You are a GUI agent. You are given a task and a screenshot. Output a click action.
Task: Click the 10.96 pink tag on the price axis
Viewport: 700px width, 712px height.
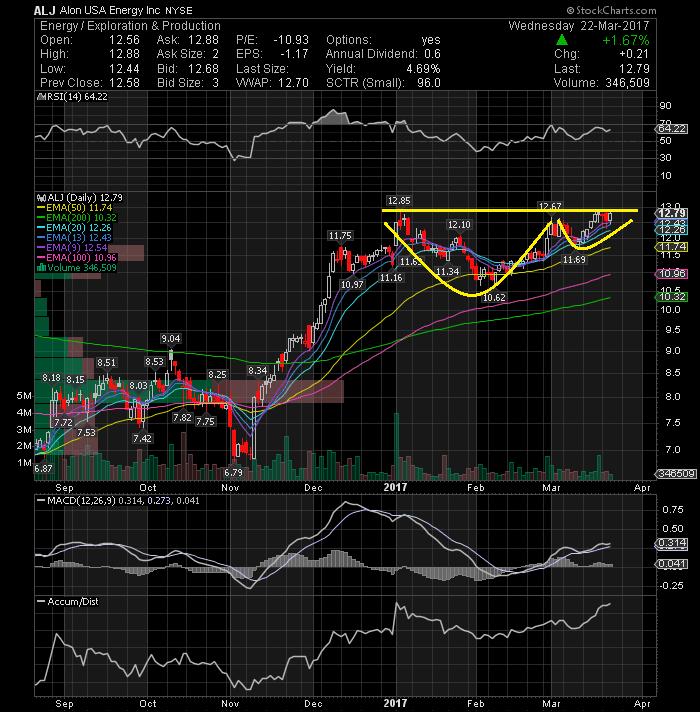click(672, 274)
